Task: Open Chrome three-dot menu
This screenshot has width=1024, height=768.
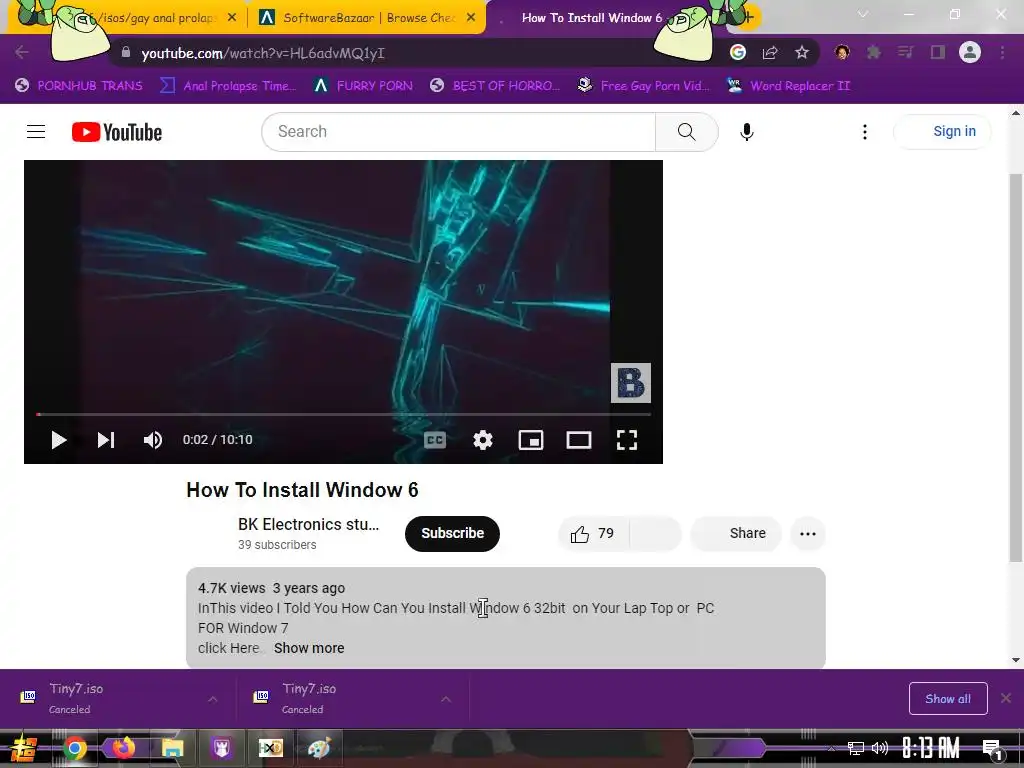Action: coord(1002,53)
